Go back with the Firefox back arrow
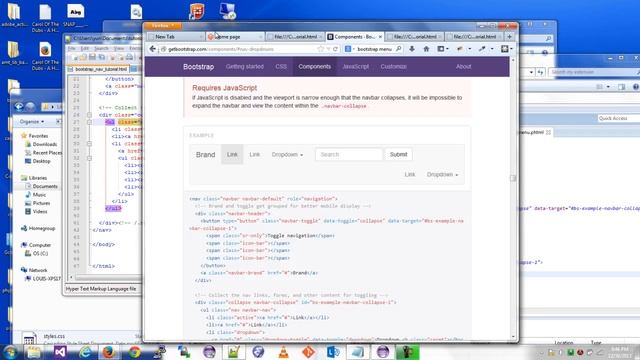The image size is (640, 360). (x=152, y=49)
